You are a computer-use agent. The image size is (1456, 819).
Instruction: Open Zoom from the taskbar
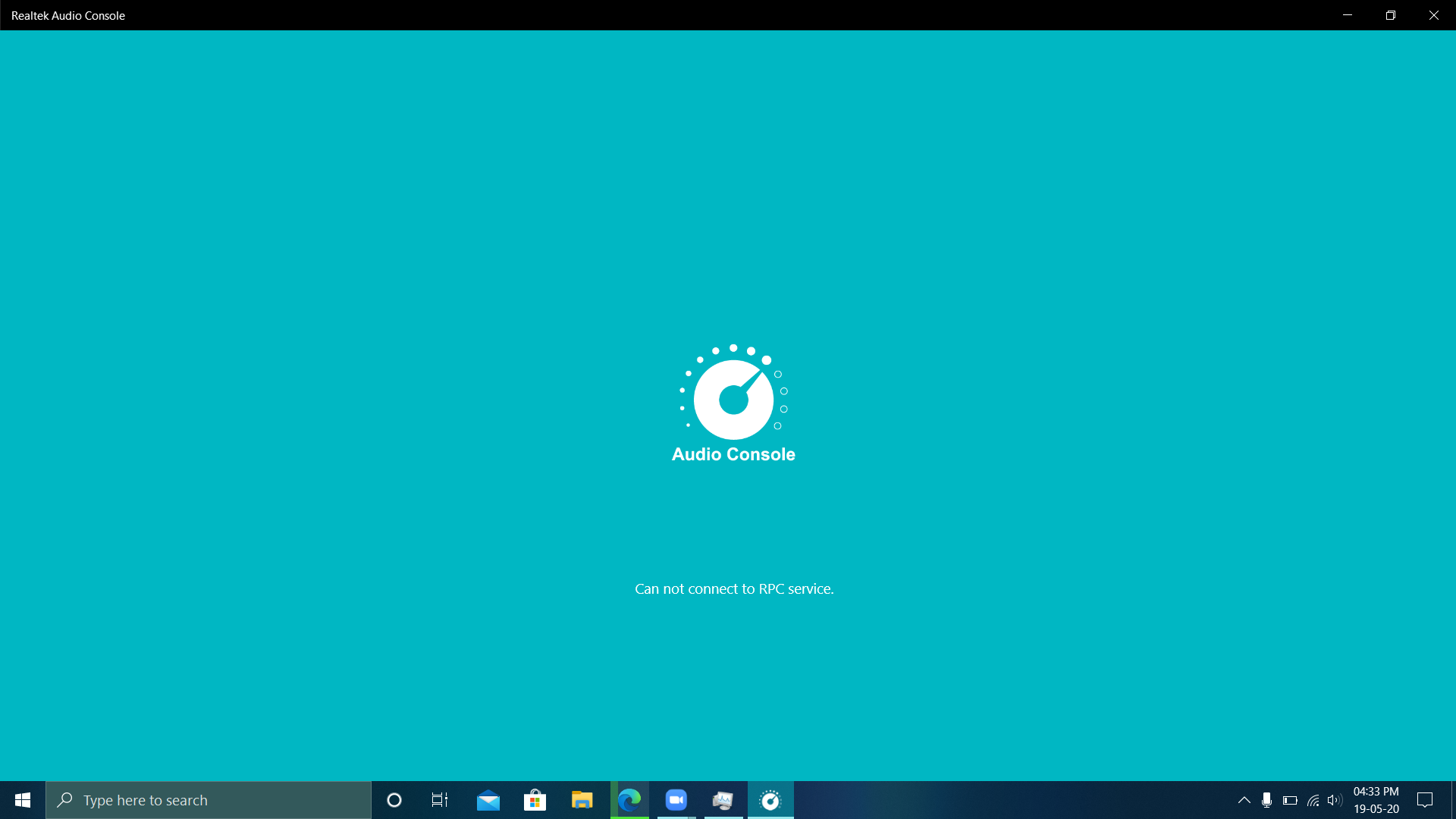(x=676, y=800)
